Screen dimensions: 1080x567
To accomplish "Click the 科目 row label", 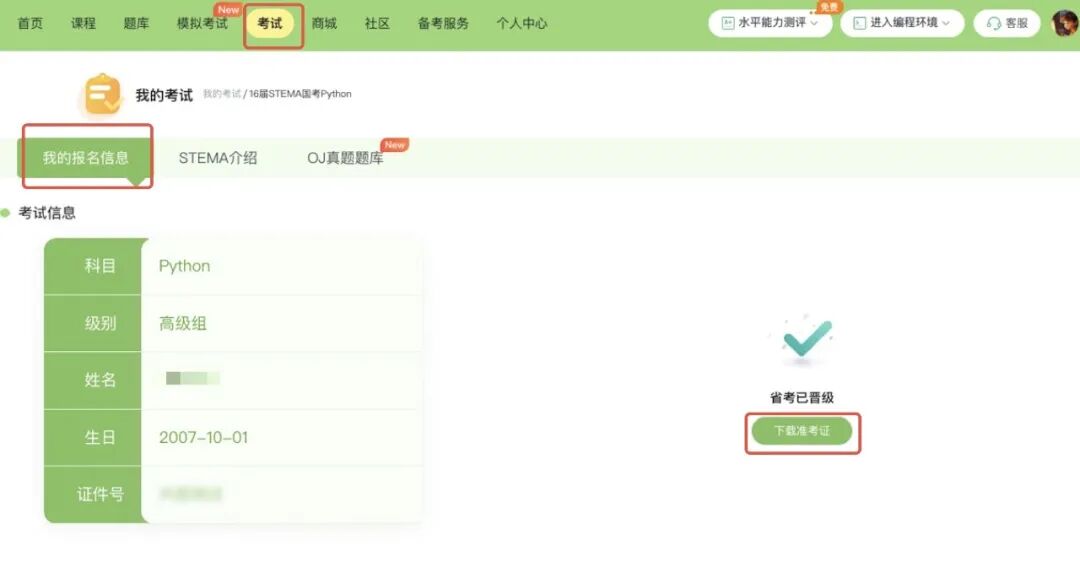I will (x=100, y=266).
